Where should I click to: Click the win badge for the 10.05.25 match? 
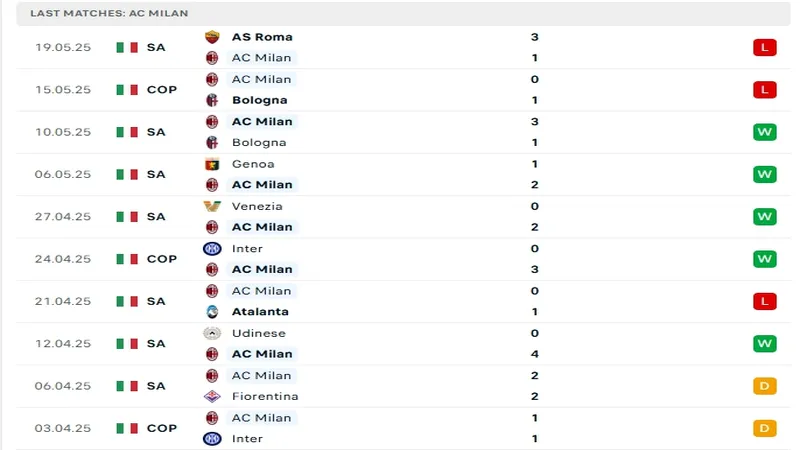pos(765,132)
